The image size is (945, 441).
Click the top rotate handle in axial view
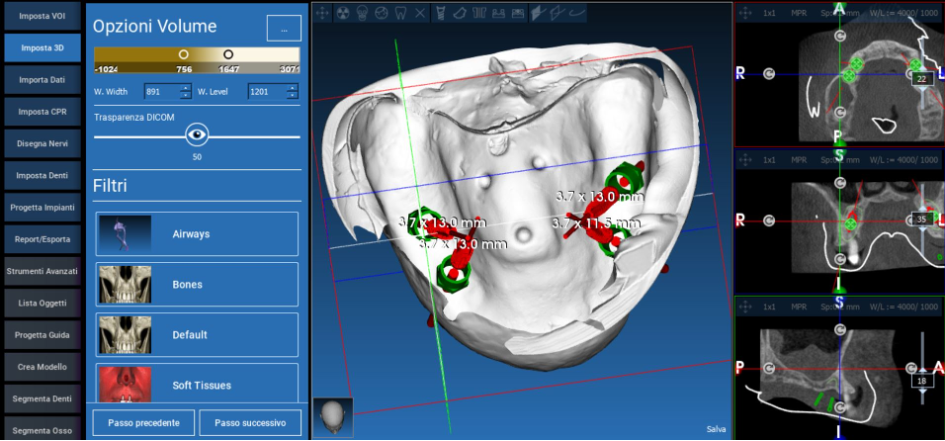839,36
